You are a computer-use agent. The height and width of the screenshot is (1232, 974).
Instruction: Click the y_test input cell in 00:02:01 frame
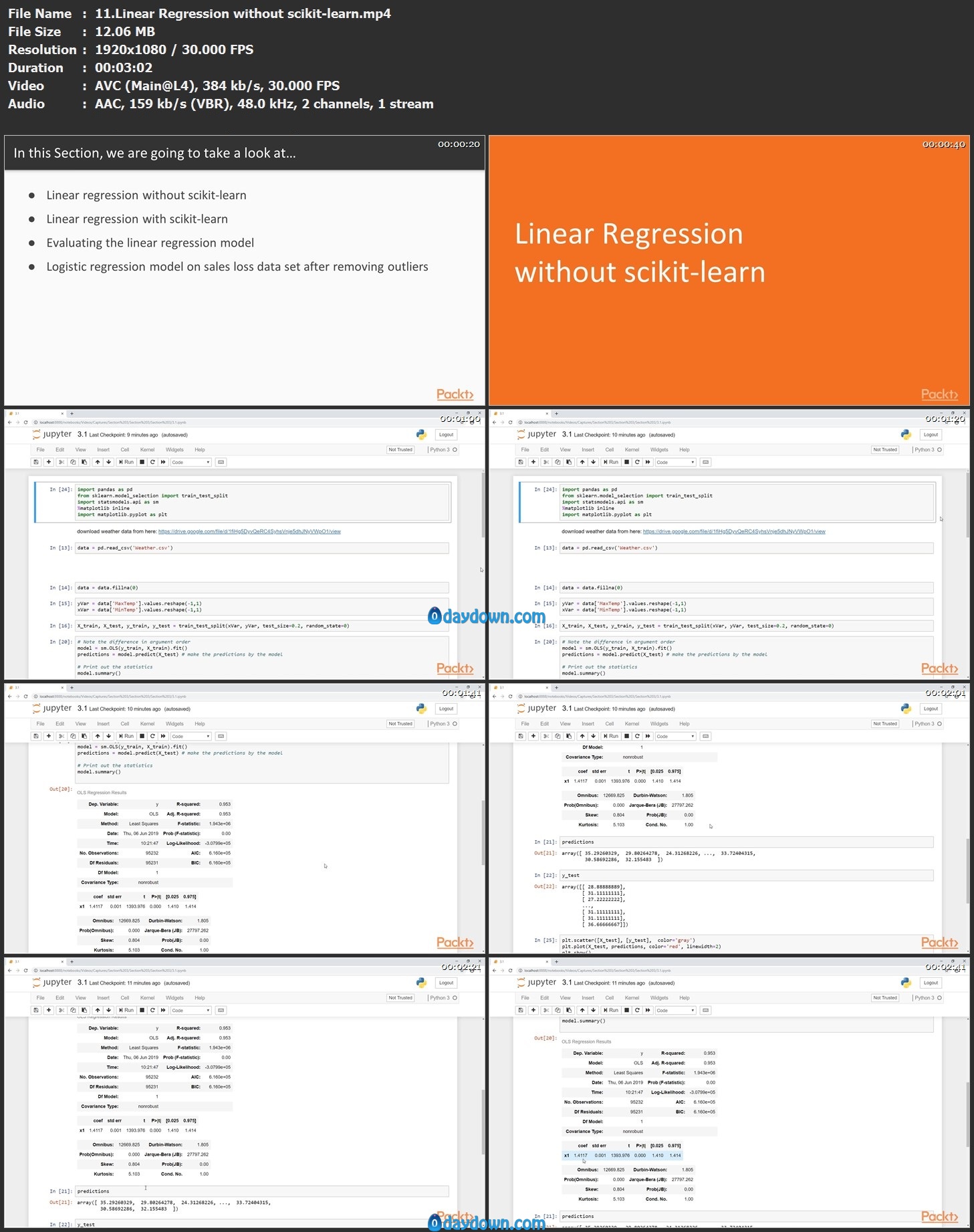pos(747,876)
